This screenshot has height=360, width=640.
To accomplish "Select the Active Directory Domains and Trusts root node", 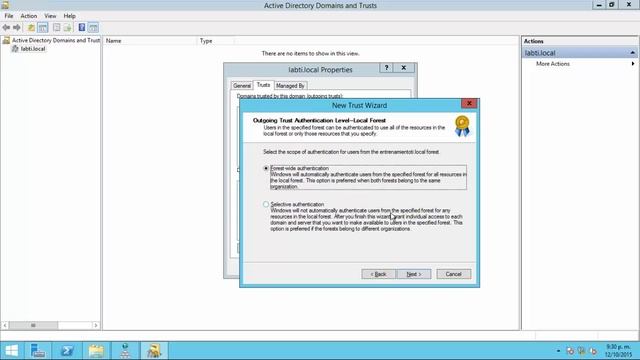I will tap(56, 40).
